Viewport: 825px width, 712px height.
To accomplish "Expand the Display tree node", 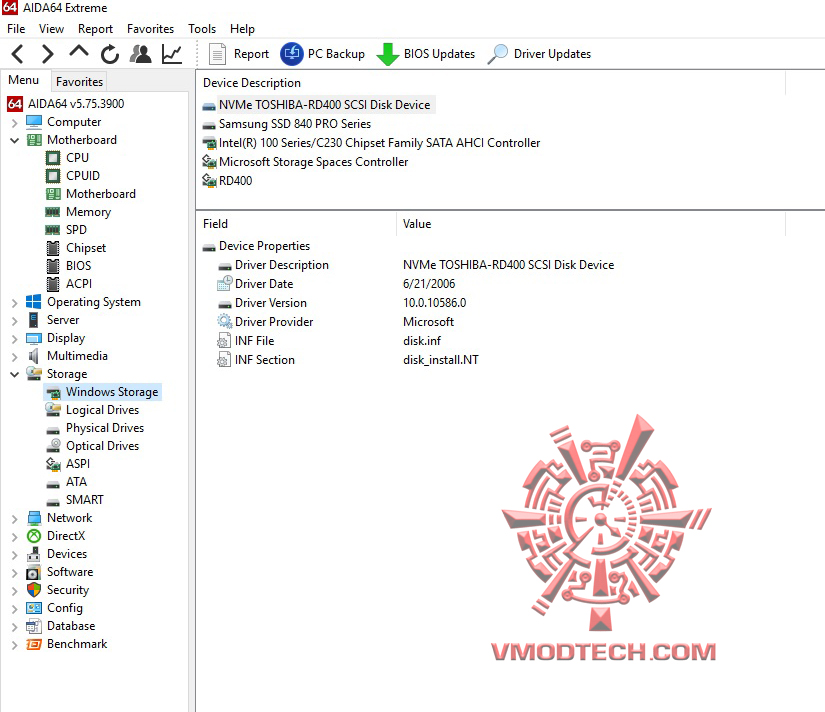I will click(15, 339).
